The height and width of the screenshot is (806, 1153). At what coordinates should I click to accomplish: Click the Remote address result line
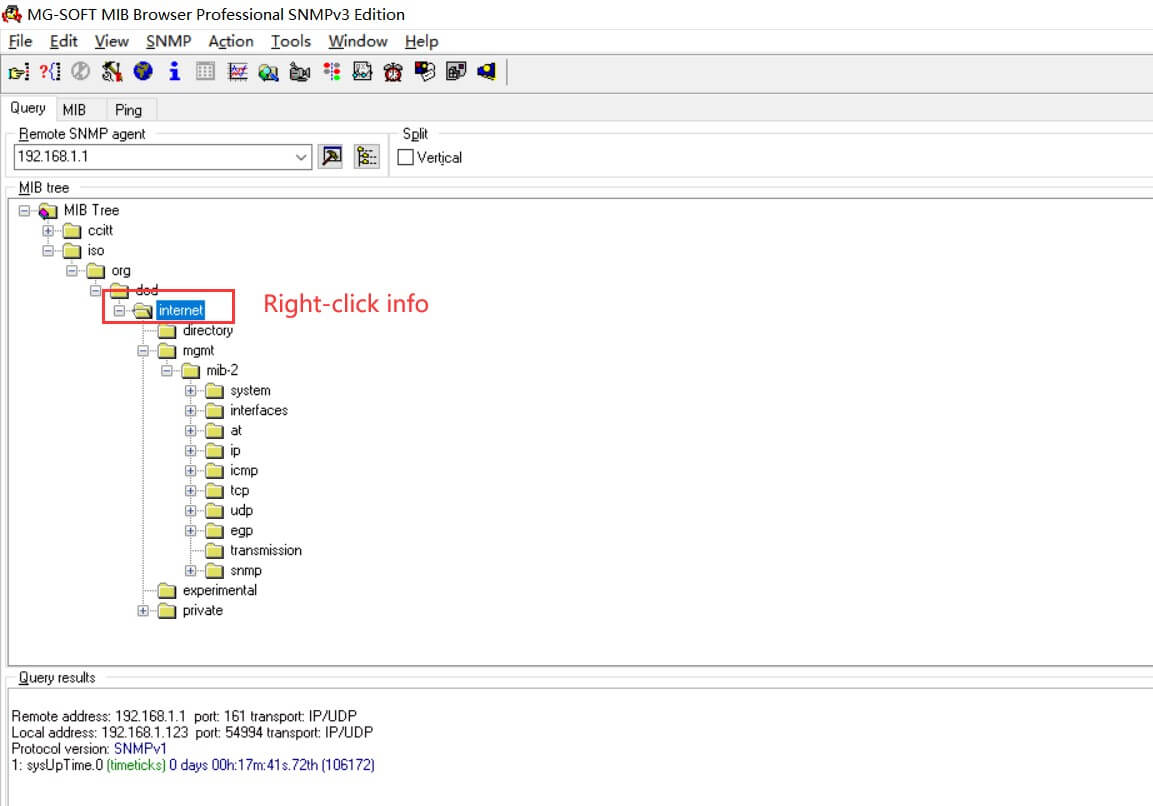coord(184,716)
